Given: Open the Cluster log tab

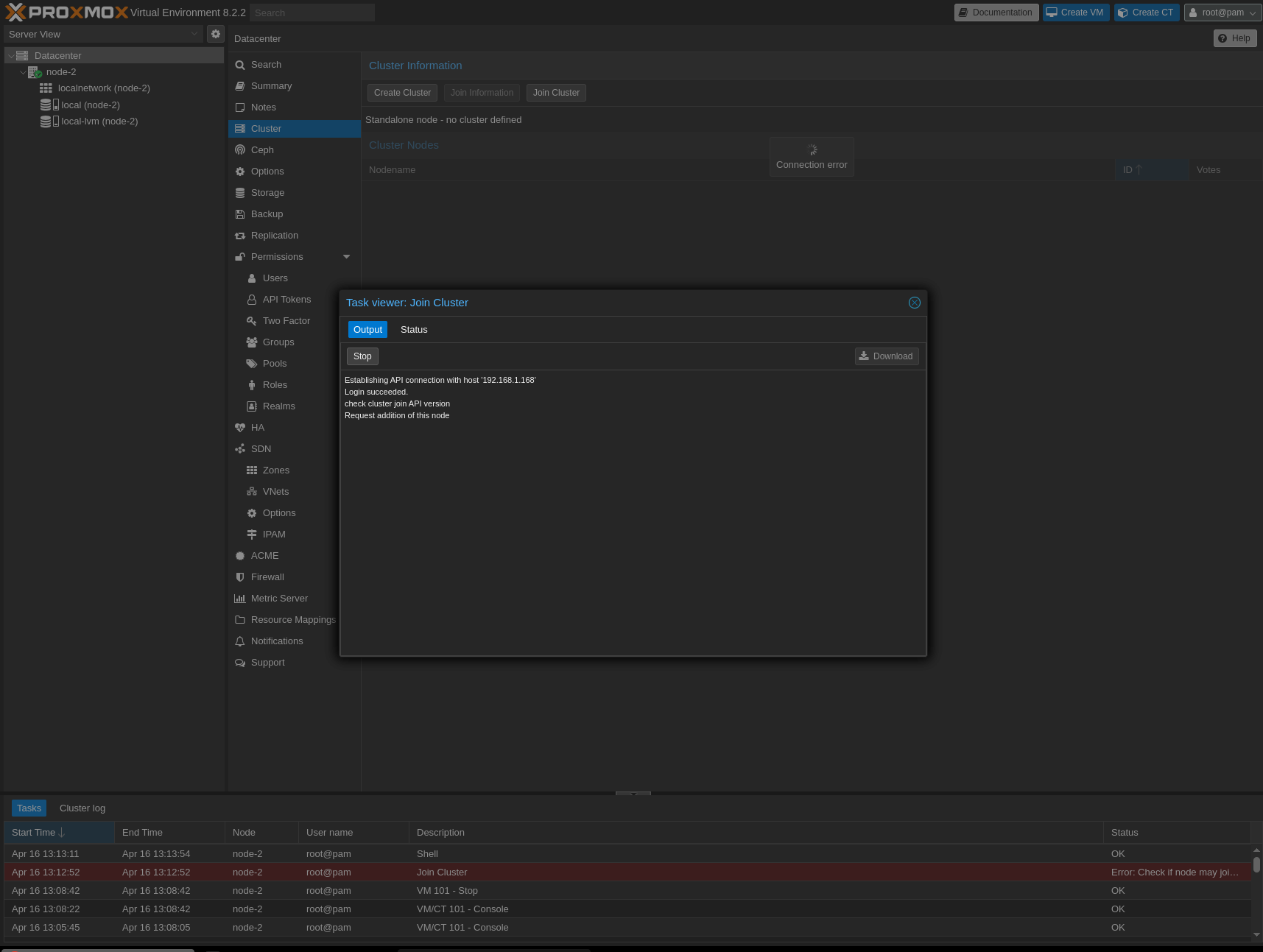Looking at the screenshot, I should coord(82,808).
